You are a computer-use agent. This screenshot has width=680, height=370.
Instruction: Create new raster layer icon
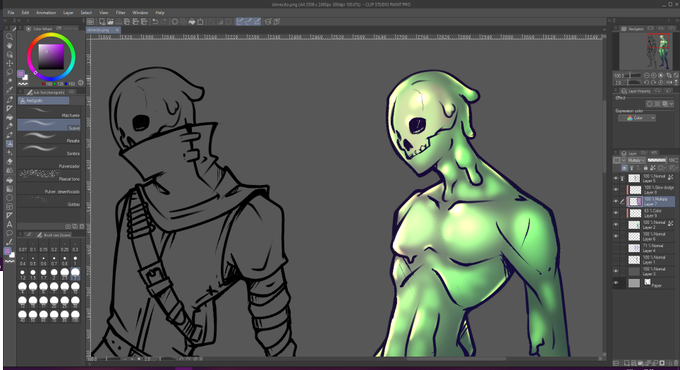627,363
